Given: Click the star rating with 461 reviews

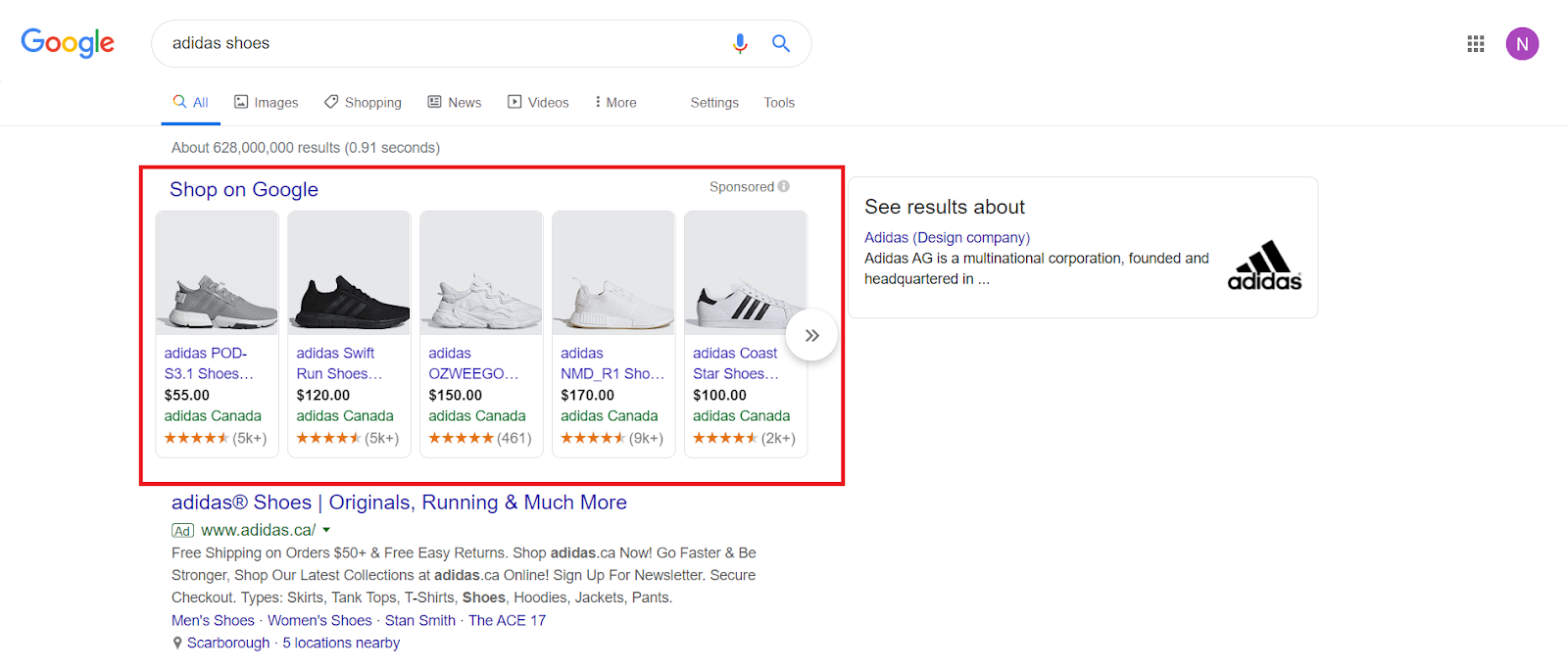Looking at the screenshot, I should [480, 438].
